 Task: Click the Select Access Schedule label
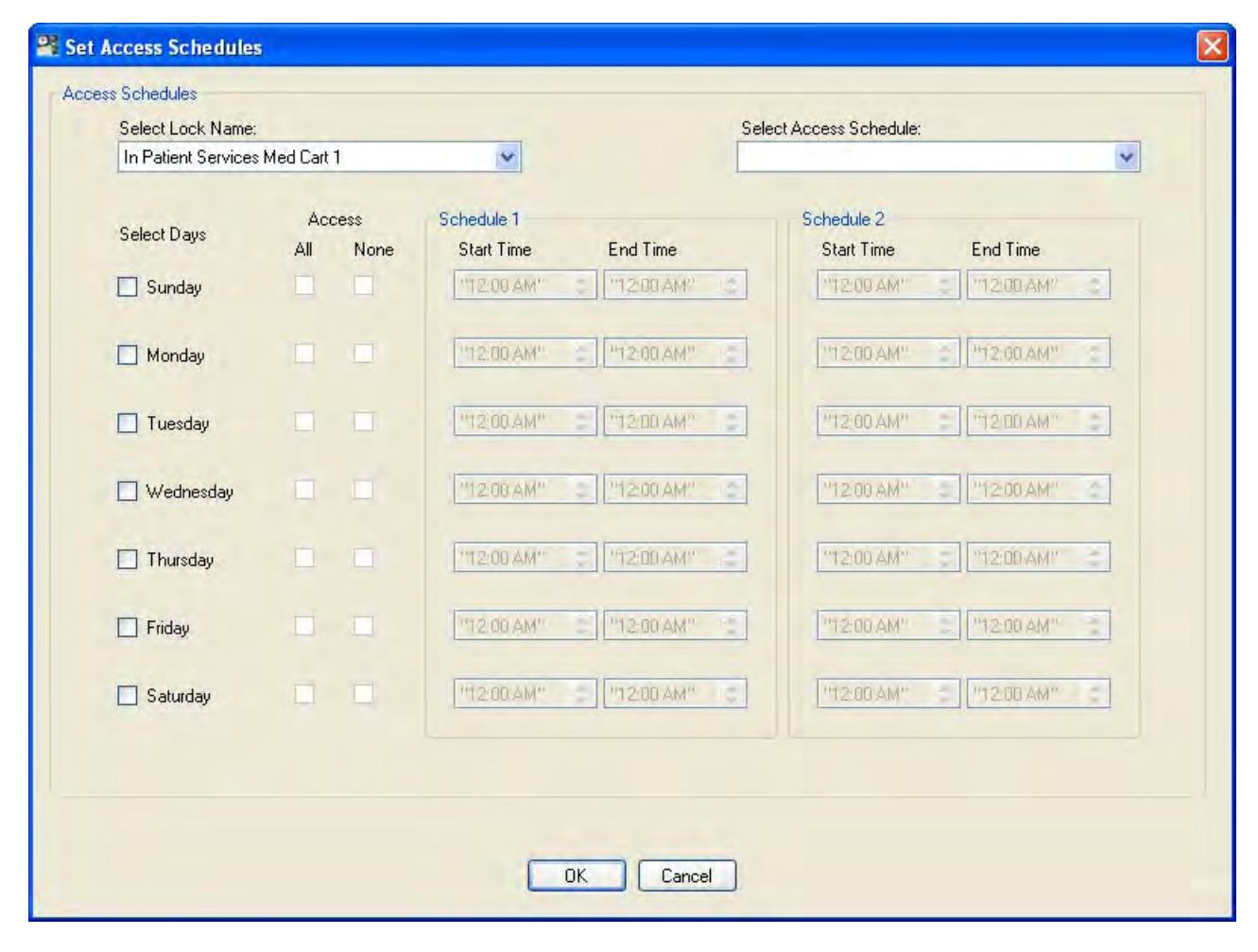(x=831, y=129)
